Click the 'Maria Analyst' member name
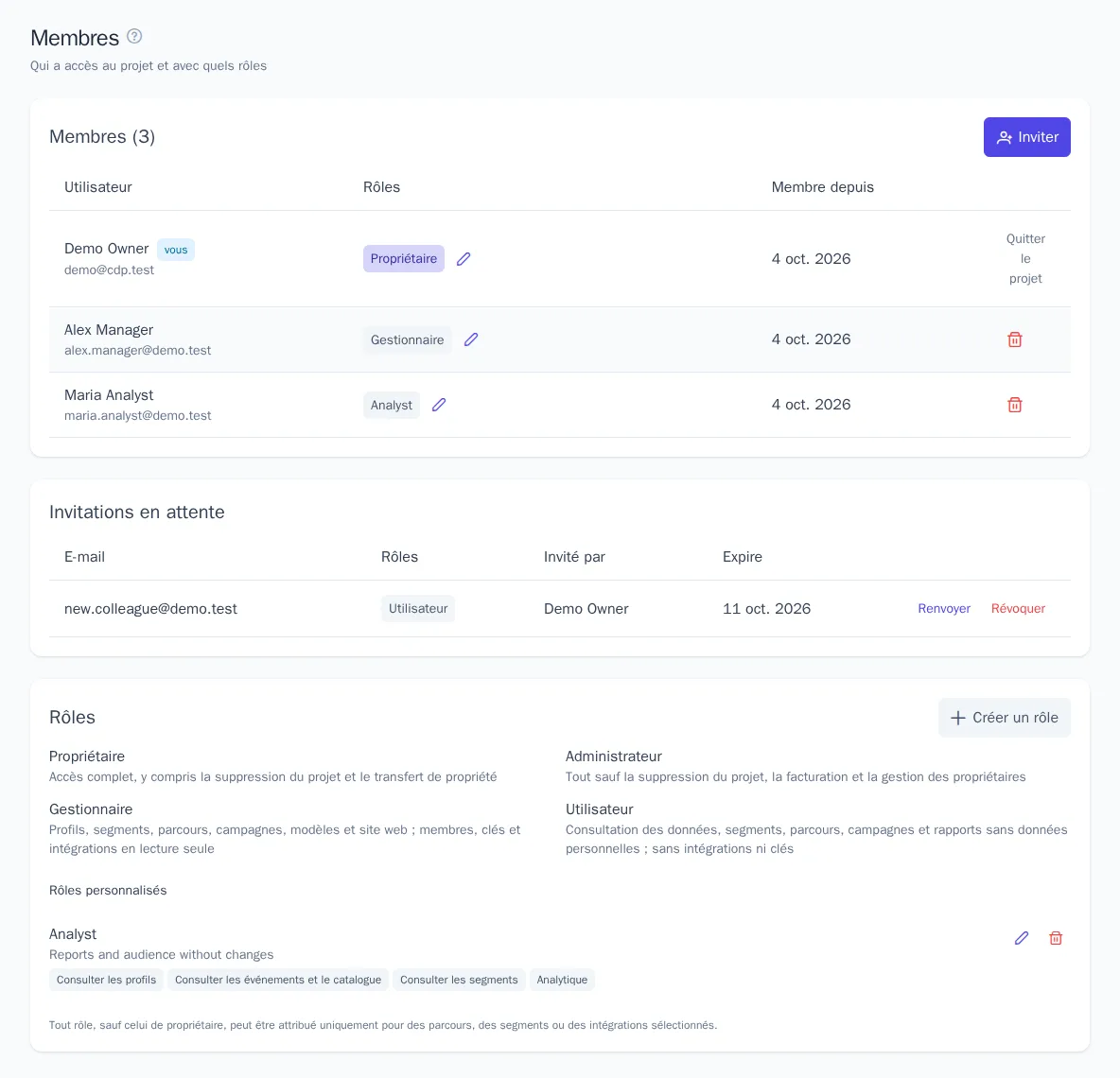 109,394
